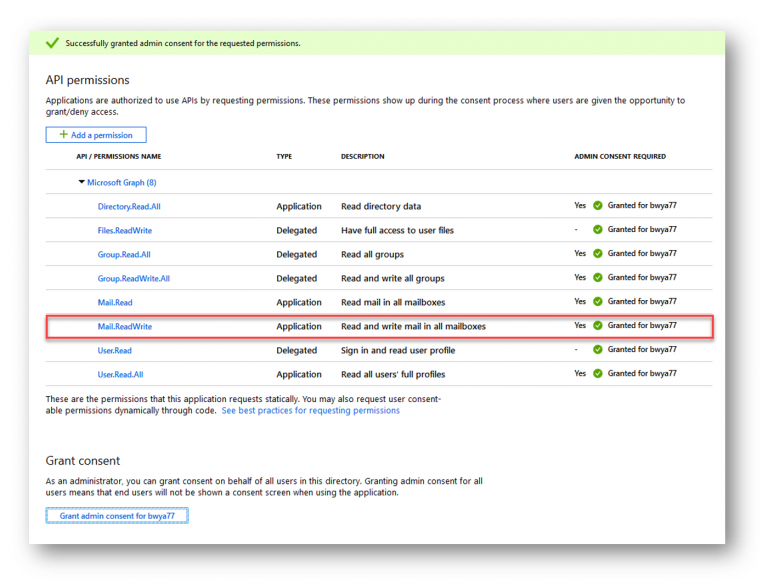Click 'Sign in and read user profile' description
Viewport: 768px width, 583px height.
point(398,350)
